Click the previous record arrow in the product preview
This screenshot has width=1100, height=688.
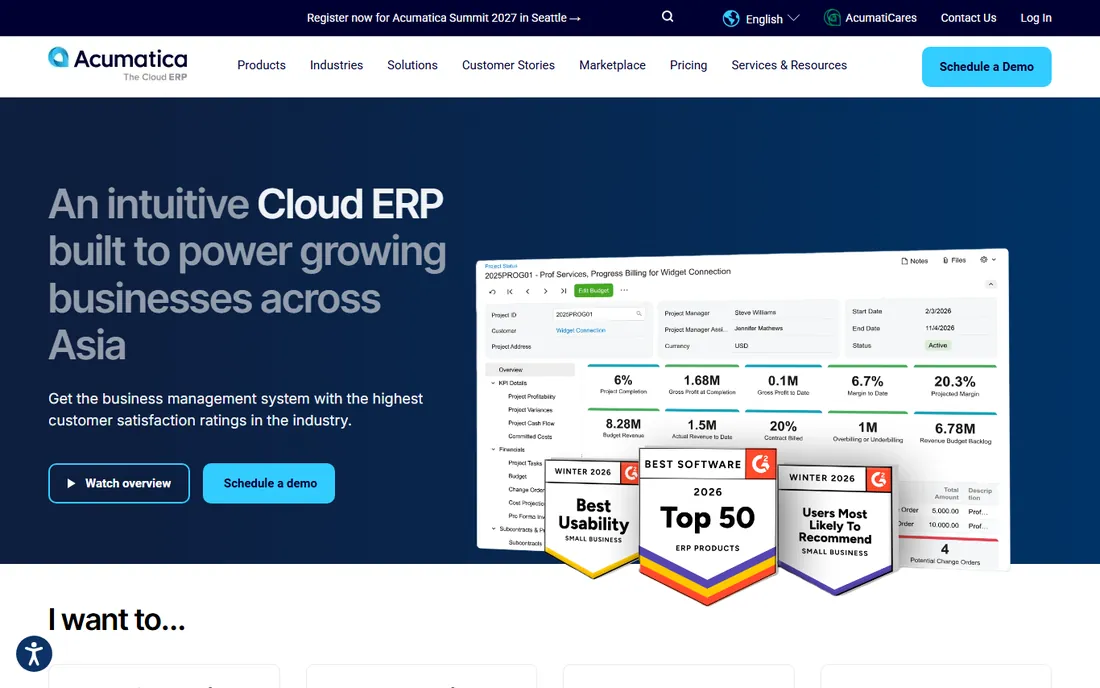click(528, 291)
